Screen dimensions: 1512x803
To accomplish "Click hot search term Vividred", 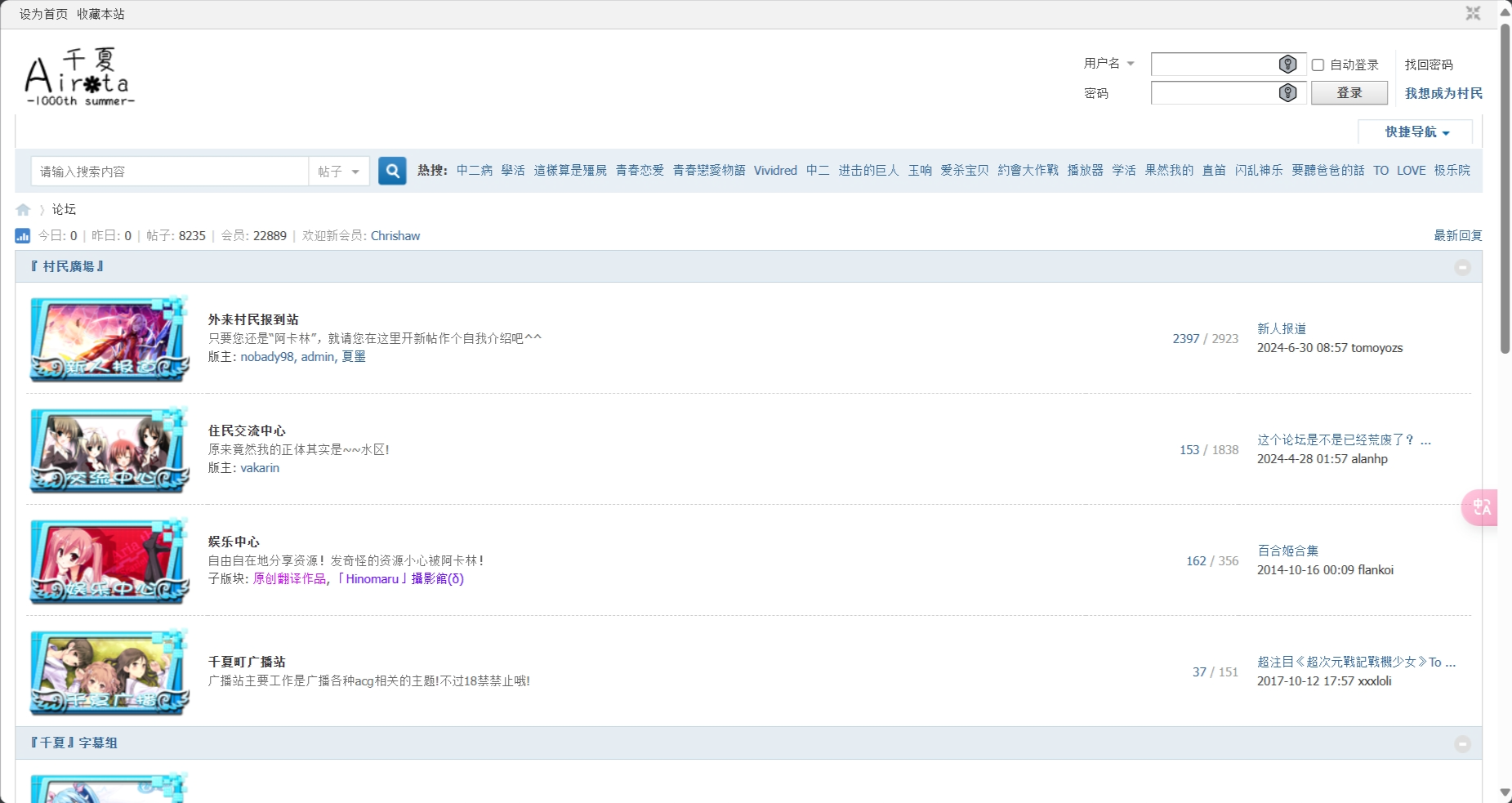I will (775, 170).
